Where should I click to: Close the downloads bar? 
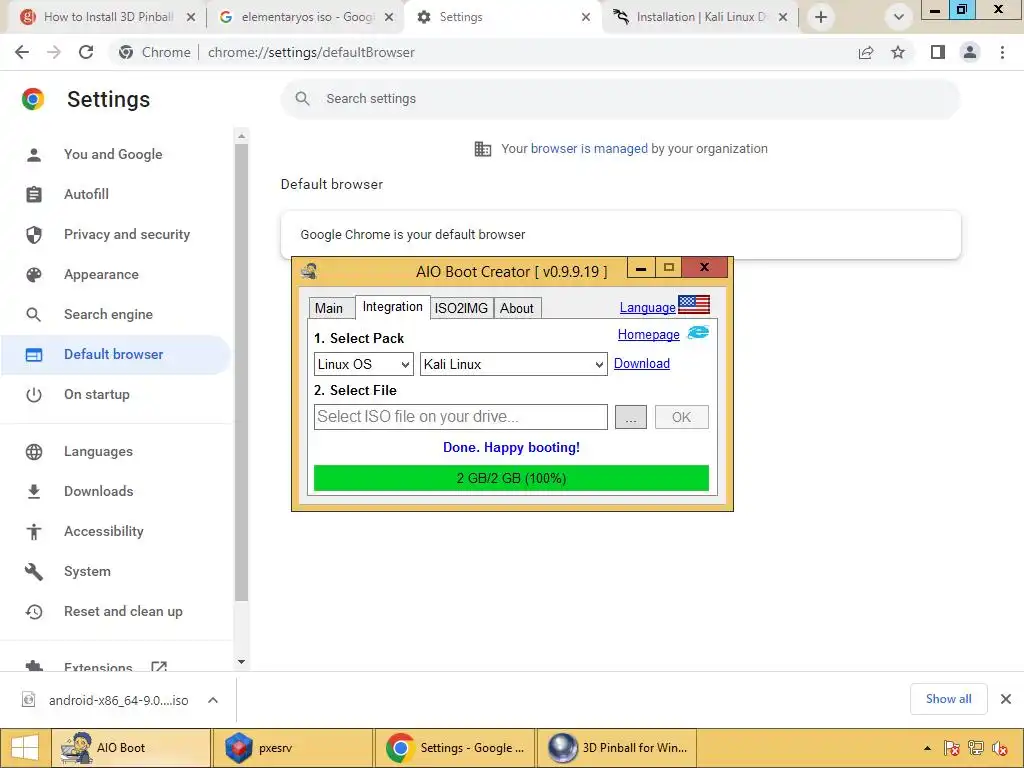[x=1006, y=699]
